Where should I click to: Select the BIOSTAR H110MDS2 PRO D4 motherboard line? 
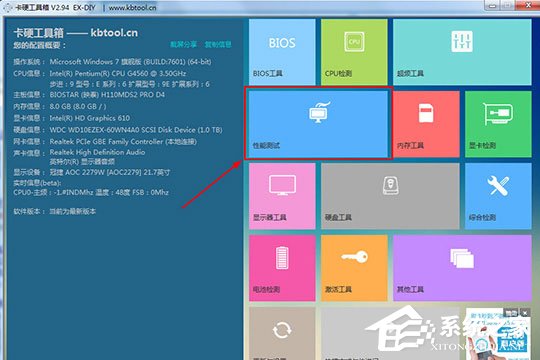click(89, 95)
